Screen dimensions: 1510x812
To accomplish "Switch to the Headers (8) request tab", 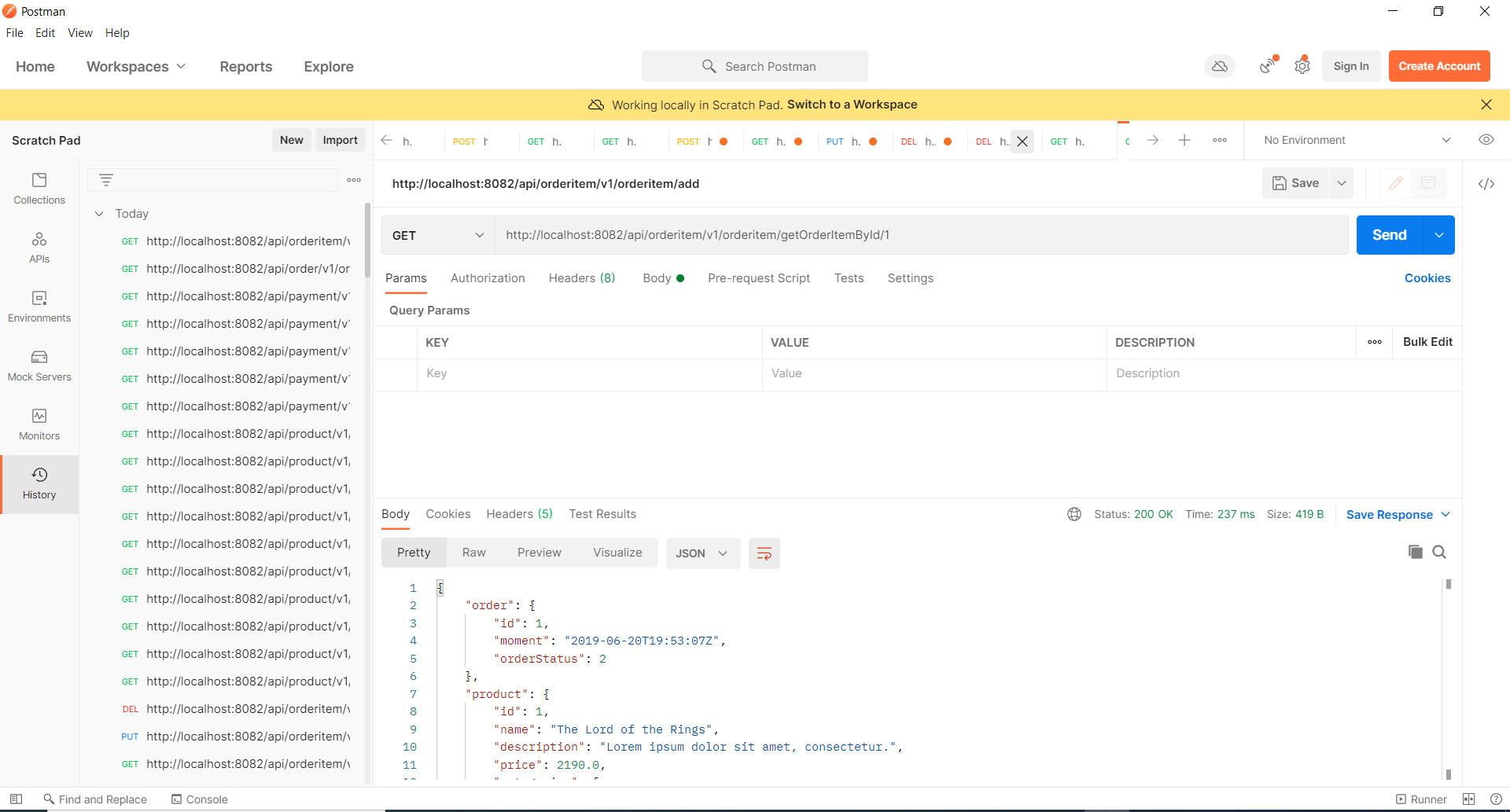I will coord(582,278).
